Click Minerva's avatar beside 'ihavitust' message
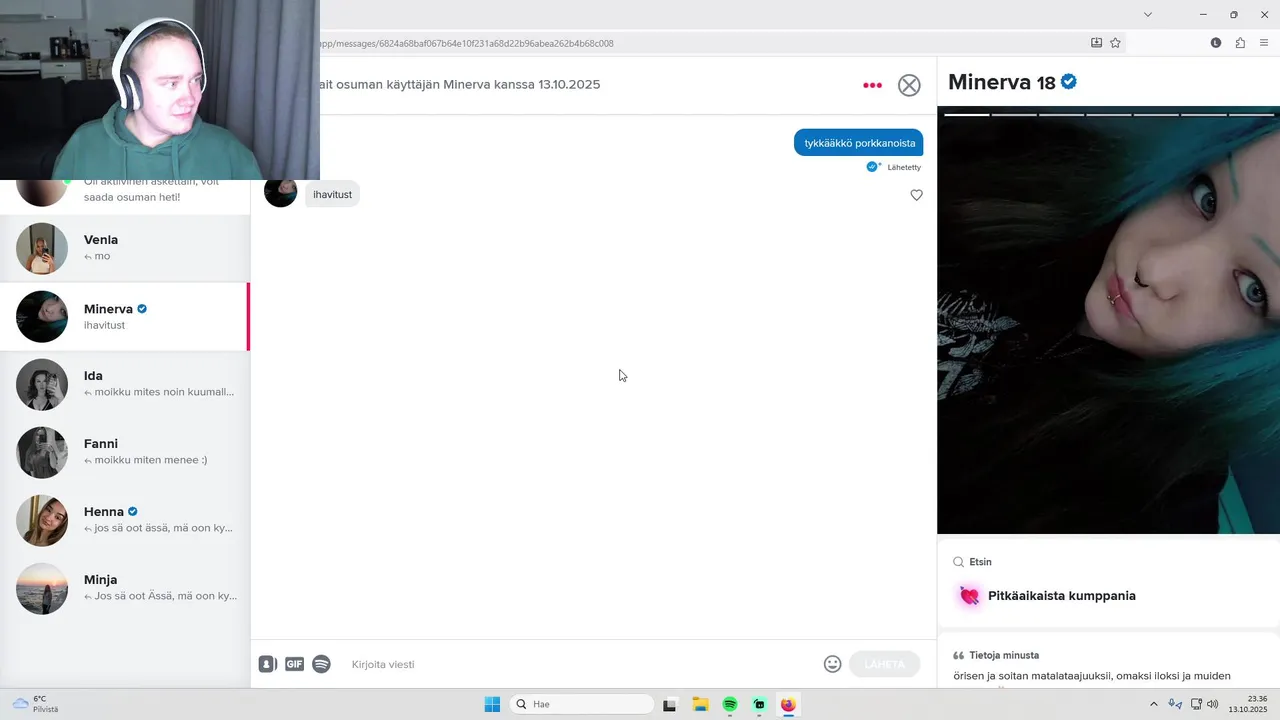The width and height of the screenshot is (1280, 720). pyautogui.click(x=280, y=191)
